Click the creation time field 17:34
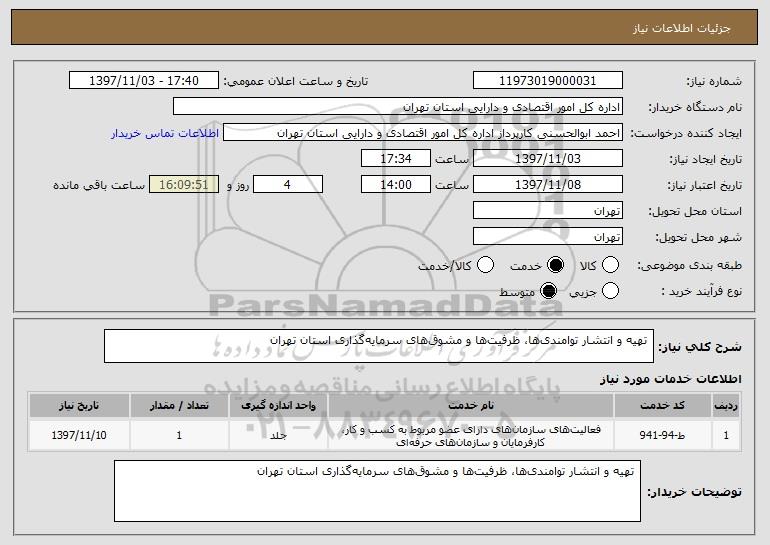 (x=396, y=159)
